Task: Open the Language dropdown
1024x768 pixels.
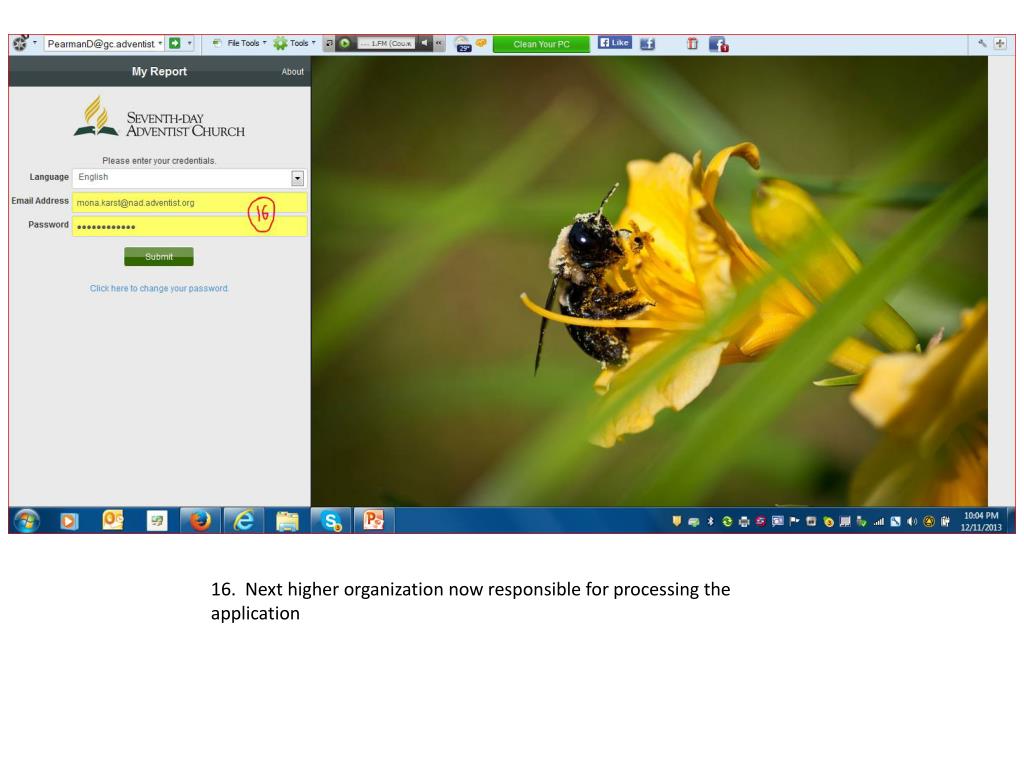Action: click(297, 178)
